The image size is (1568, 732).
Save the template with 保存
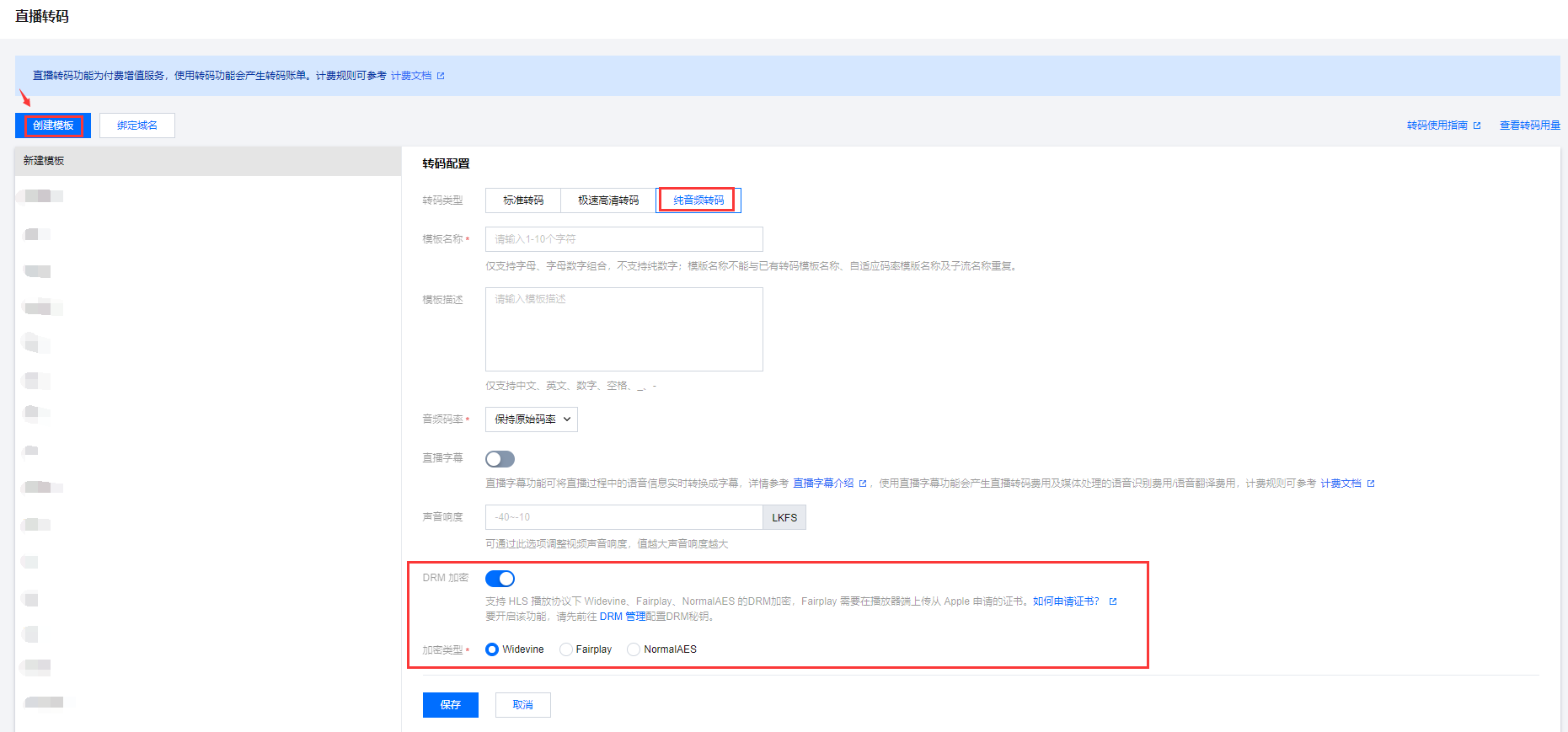tap(451, 705)
